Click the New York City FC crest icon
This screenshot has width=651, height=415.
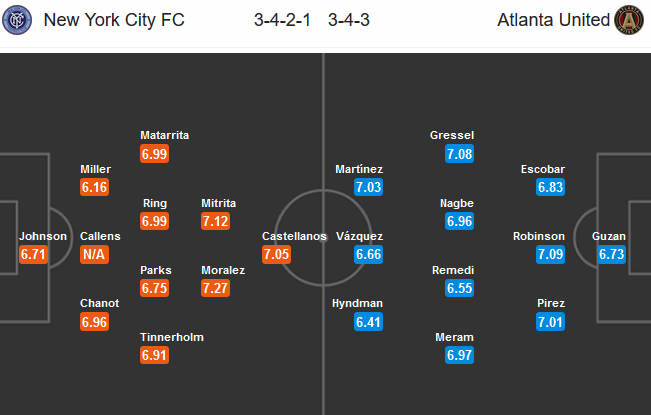point(16,20)
